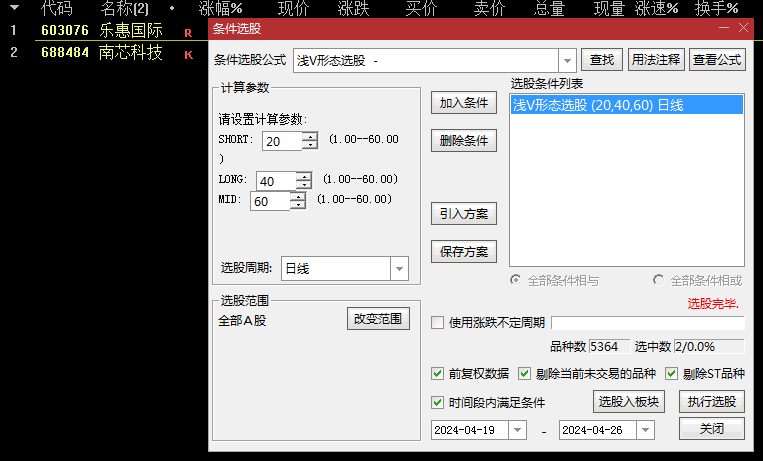Click the K marker beside 南芯科技
The width and height of the screenshot is (763, 461).
(188, 55)
